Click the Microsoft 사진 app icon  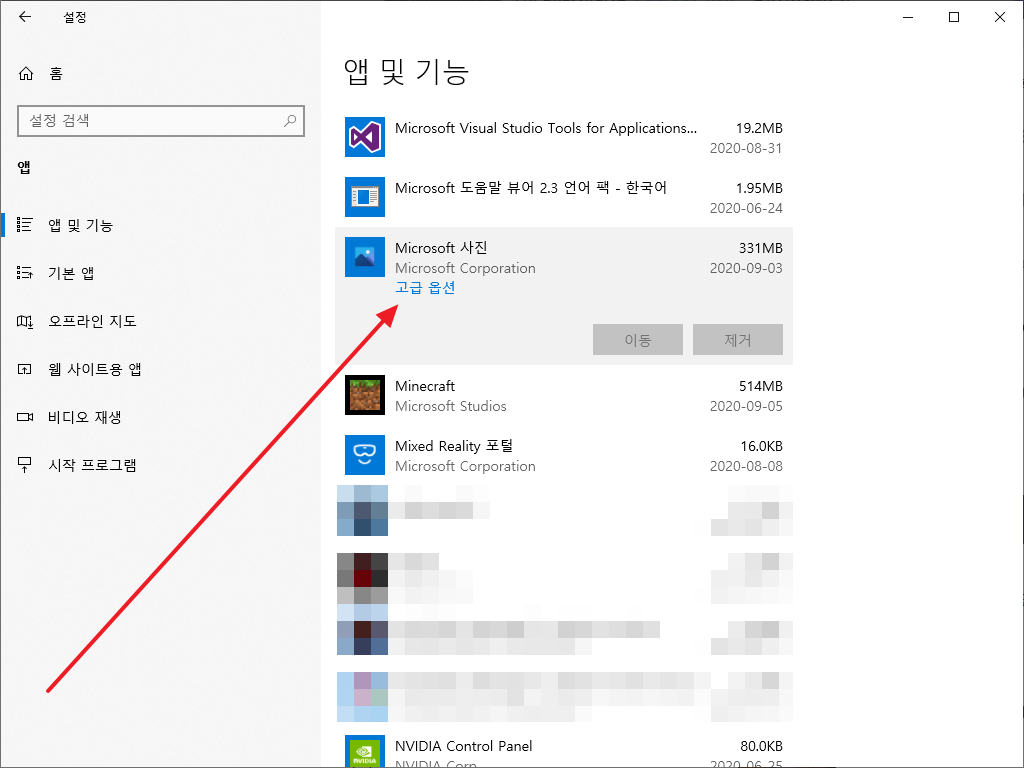(x=364, y=257)
